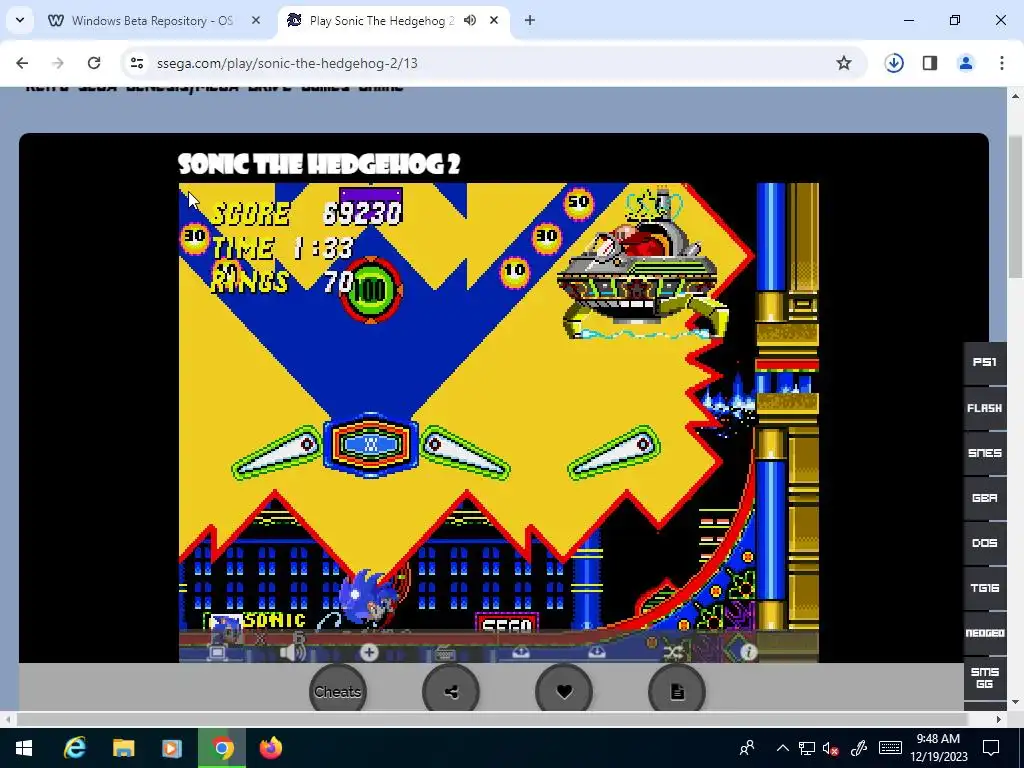The image size is (1024, 768).
Task: View site information icon in address bar
Action: point(136,63)
